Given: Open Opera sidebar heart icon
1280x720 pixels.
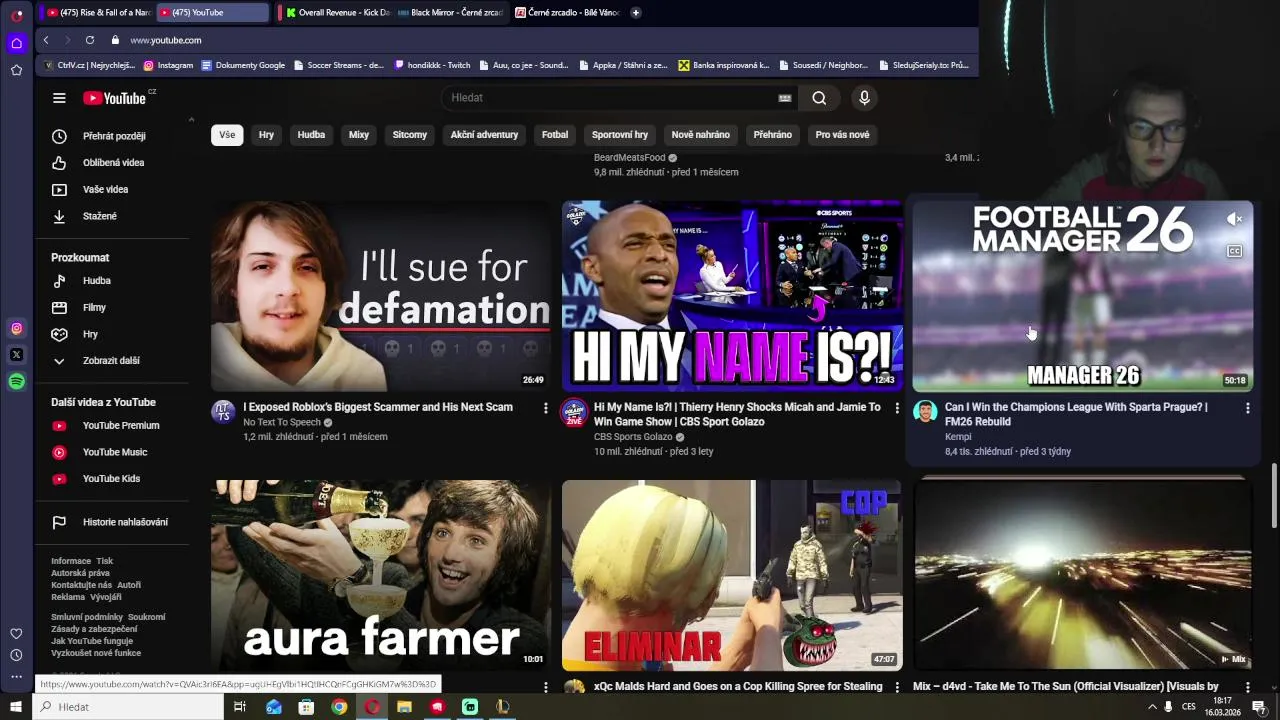Looking at the screenshot, I should (16, 634).
